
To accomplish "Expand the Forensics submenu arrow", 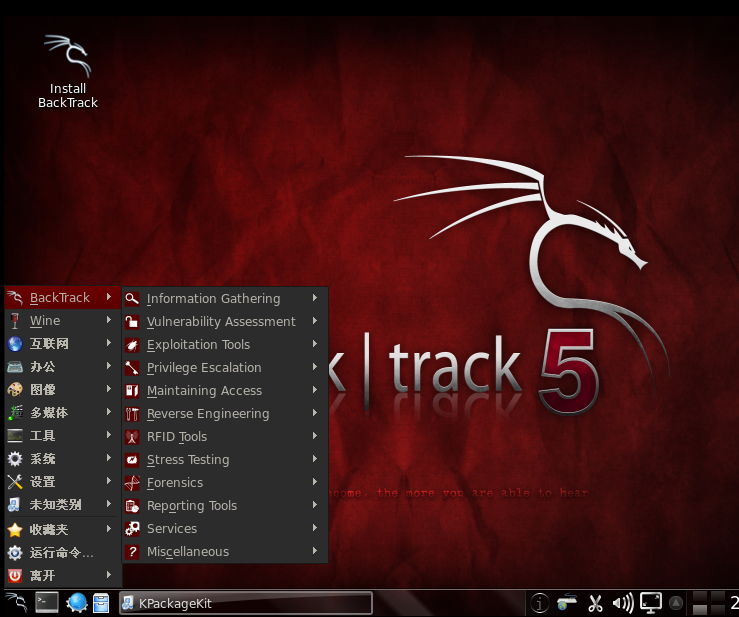I will click(x=315, y=482).
